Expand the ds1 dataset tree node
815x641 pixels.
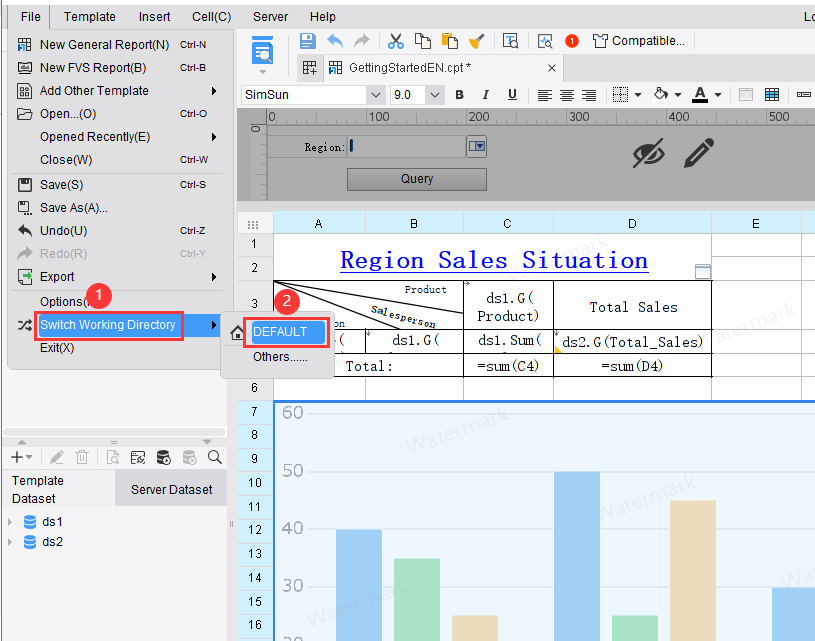pos(11,522)
